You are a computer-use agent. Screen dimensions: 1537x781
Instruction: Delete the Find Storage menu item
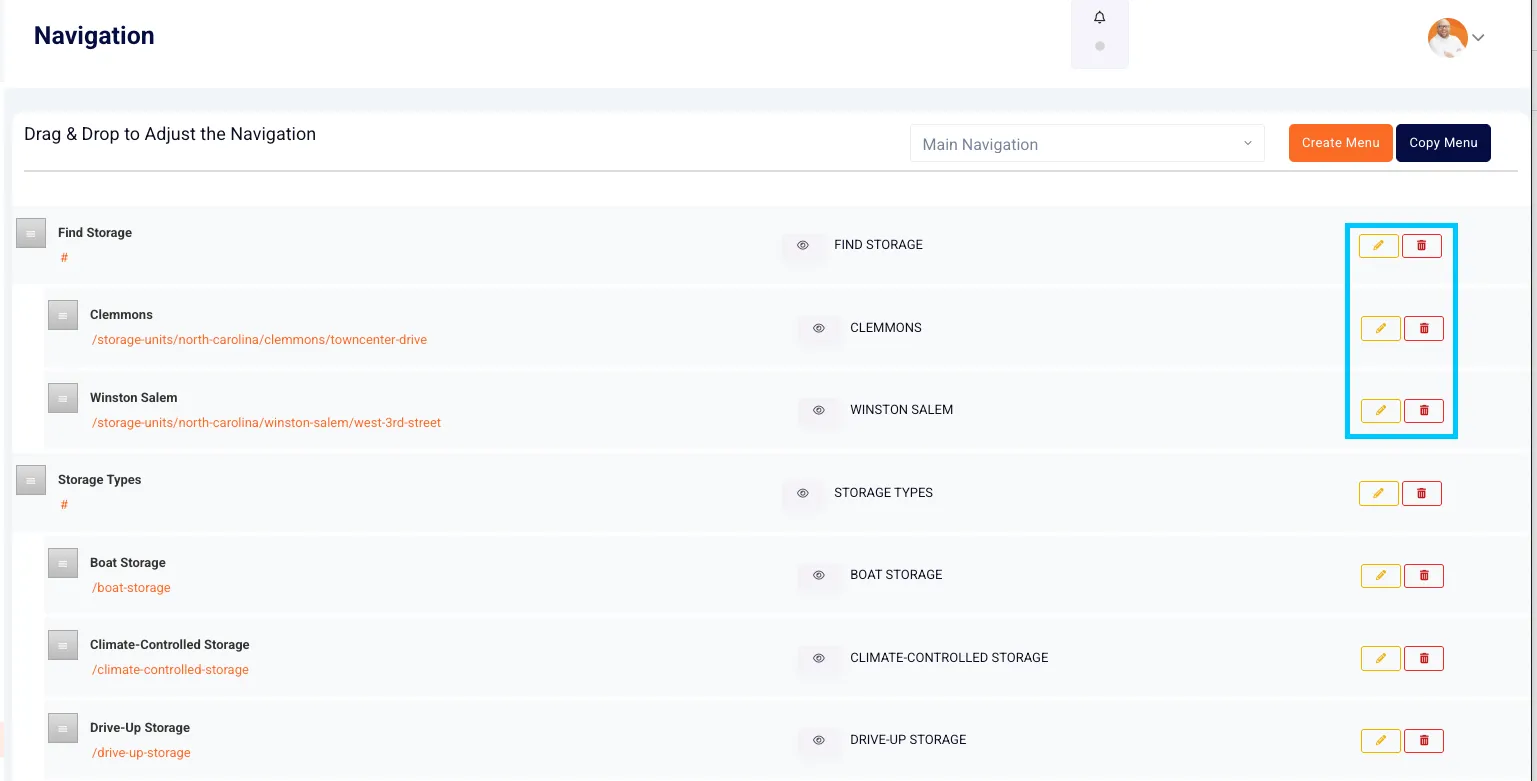point(1422,245)
